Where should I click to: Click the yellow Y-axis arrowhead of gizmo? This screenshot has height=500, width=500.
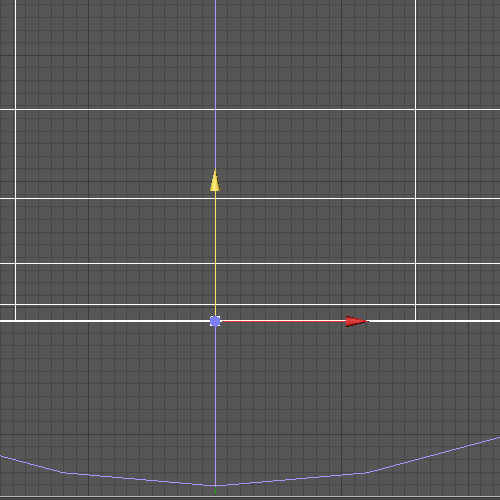(x=215, y=180)
